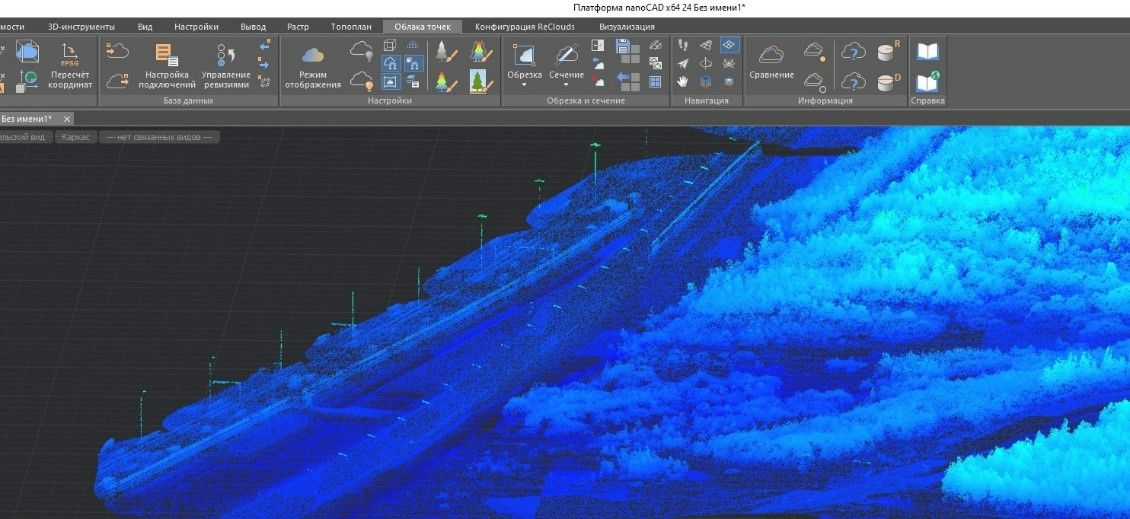Close the Без имени1 document tab
Image resolution: width=1130 pixels, height=519 pixels.
(x=67, y=119)
